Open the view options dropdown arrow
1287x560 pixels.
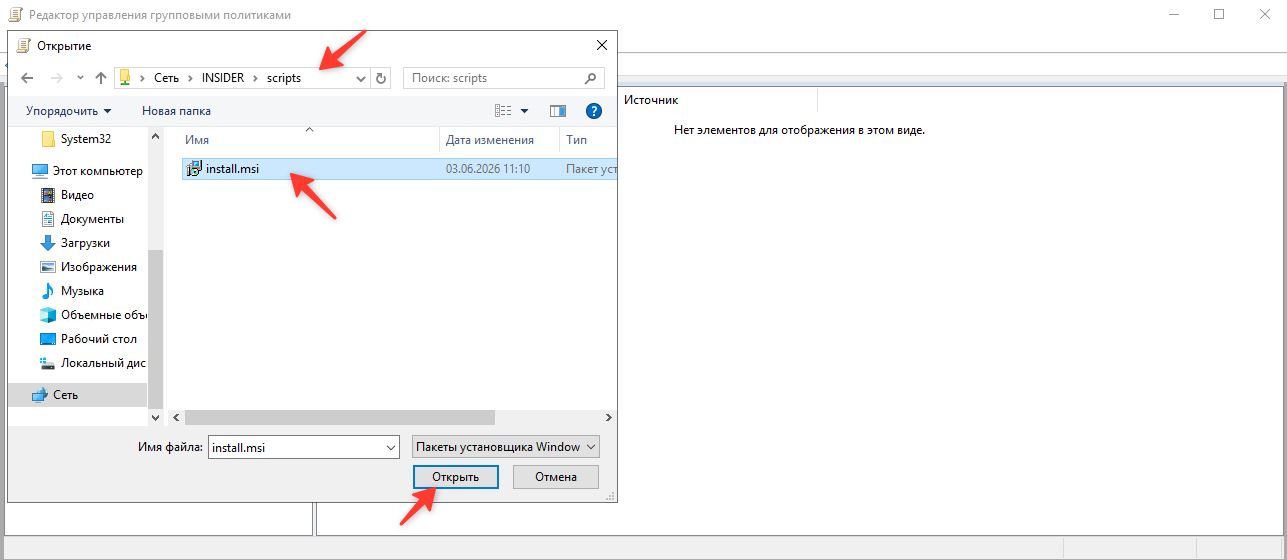(x=524, y=111)
